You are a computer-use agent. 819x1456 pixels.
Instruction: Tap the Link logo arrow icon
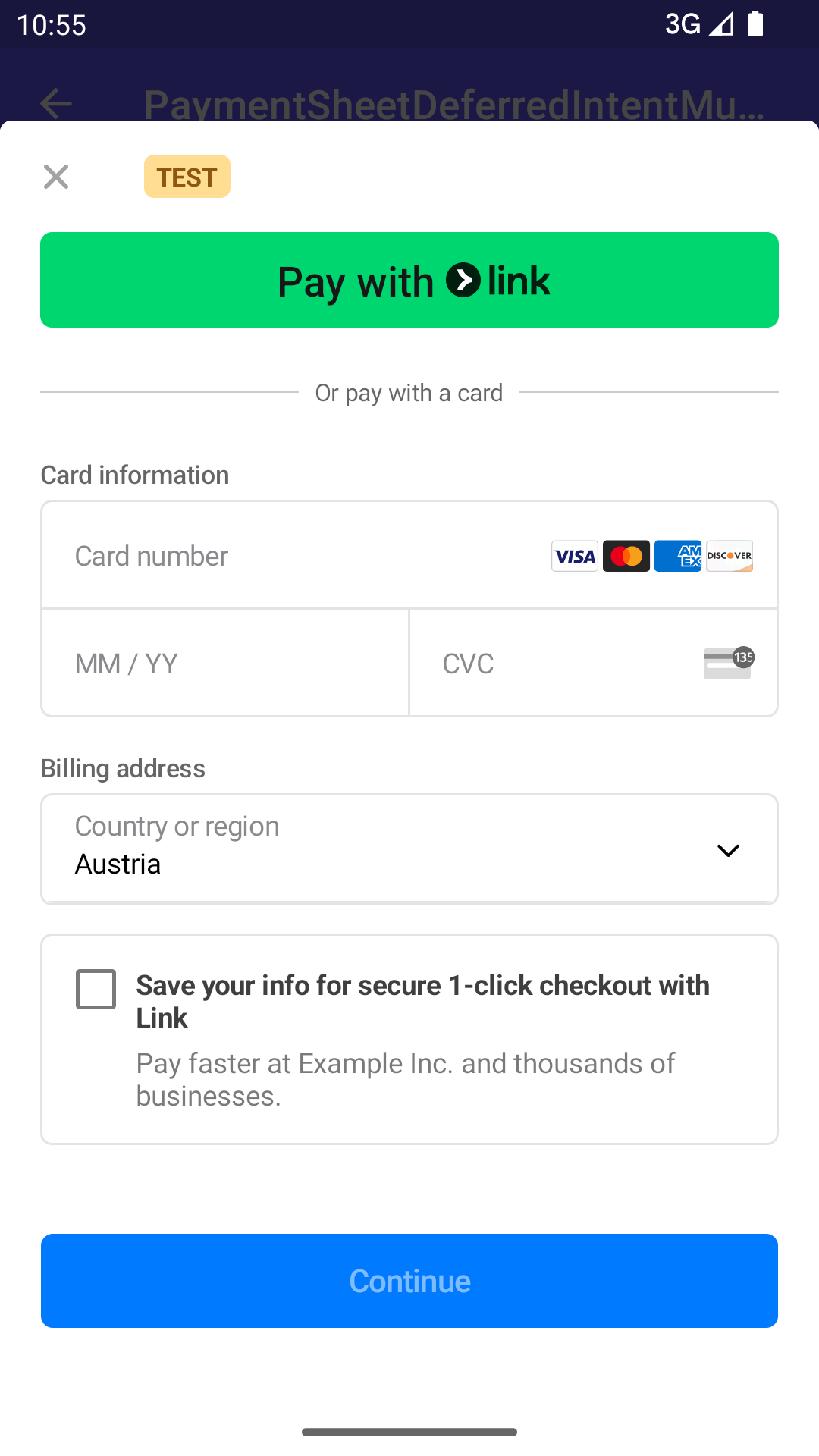[463, 280]
